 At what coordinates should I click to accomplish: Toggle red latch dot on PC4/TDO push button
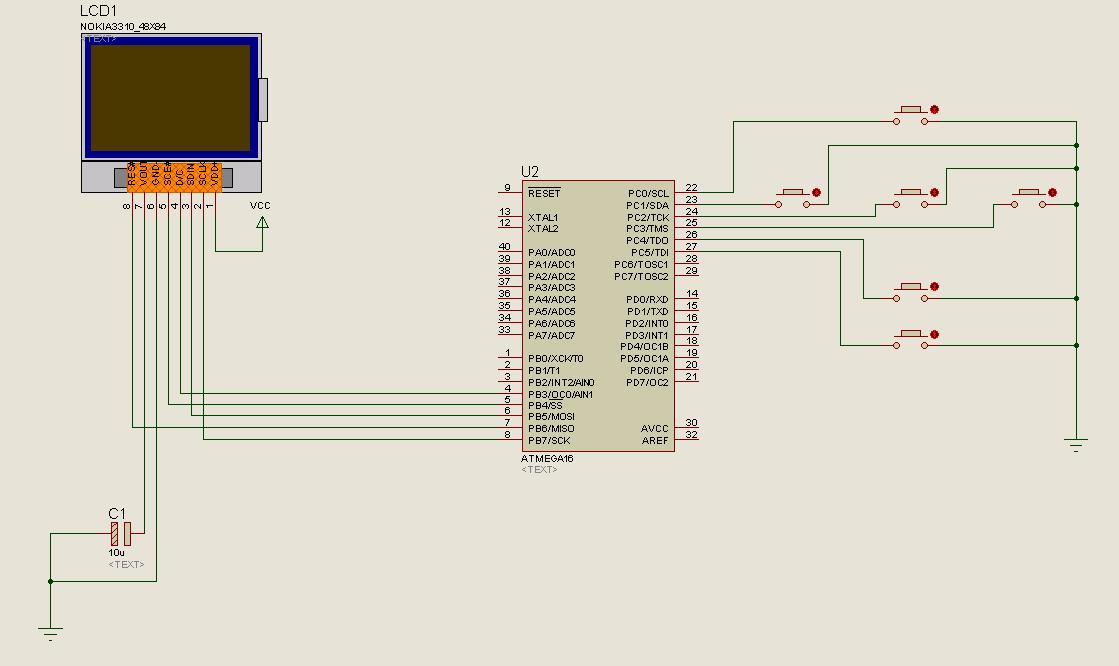point(934,286)
